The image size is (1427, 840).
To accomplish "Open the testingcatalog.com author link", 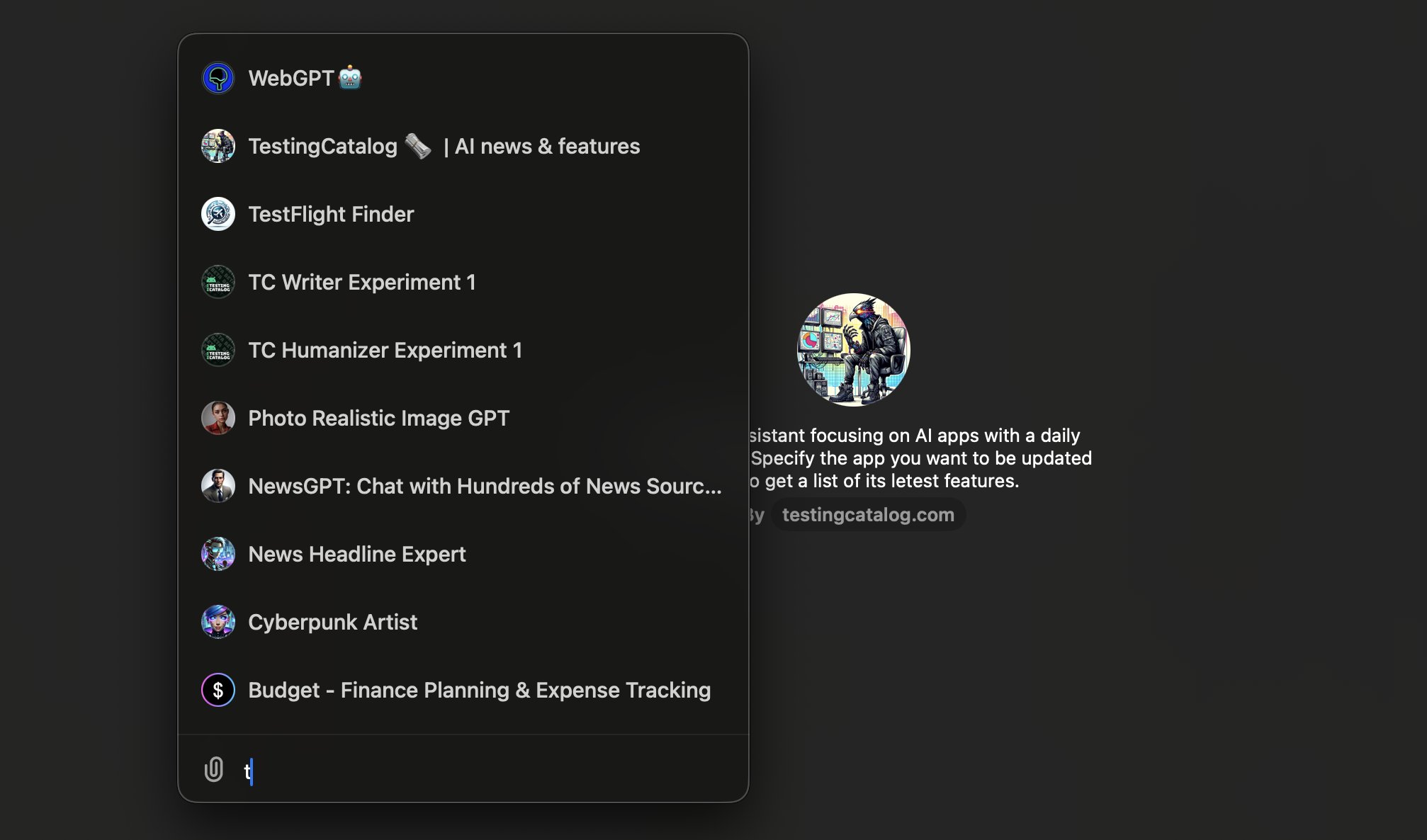I will coord(868,515).
